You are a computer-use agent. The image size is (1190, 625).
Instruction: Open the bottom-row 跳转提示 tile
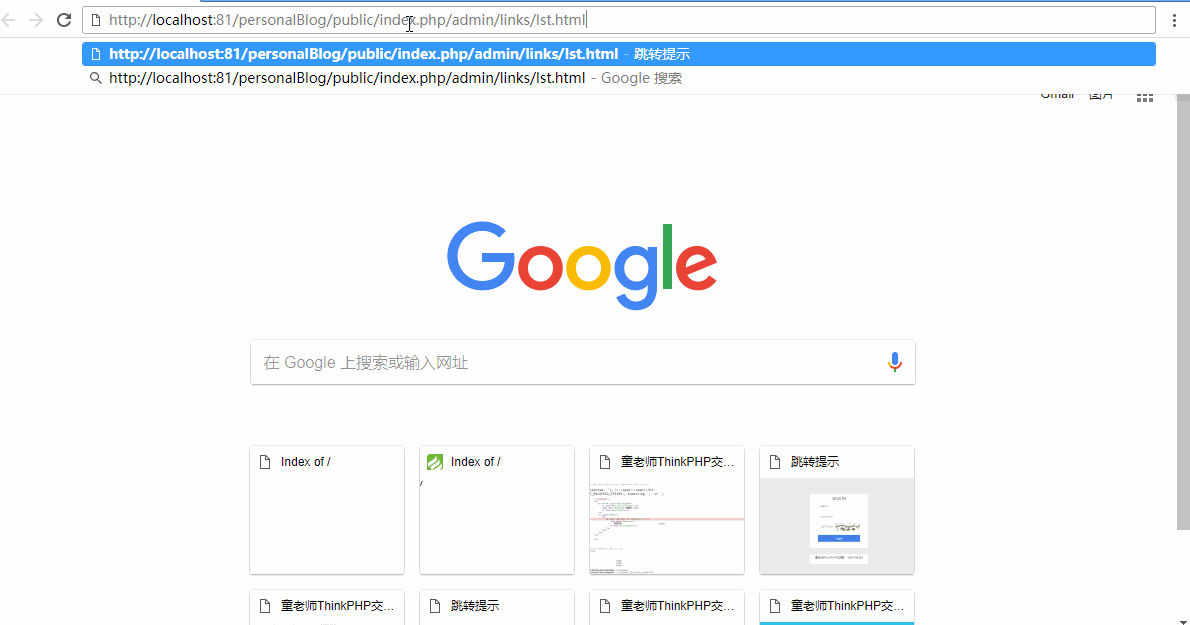pos(497,608)
